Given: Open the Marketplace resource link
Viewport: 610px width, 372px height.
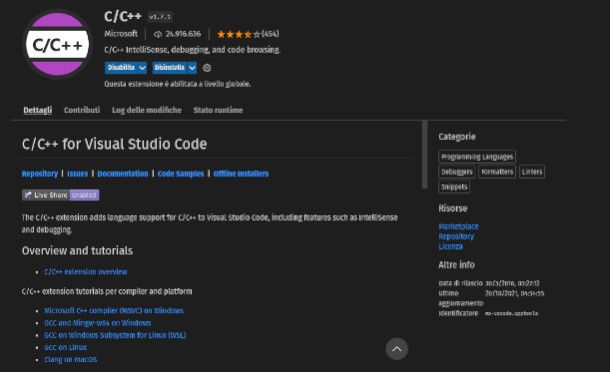Looking at the screenshot, I should point(458,226).
